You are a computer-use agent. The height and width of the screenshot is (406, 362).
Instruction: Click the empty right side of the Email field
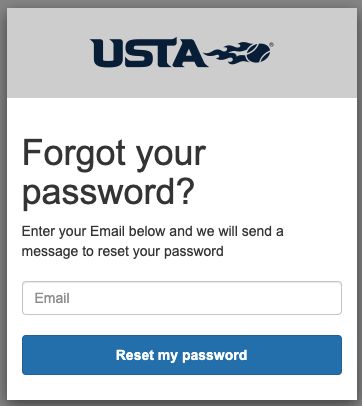point(267,298)
